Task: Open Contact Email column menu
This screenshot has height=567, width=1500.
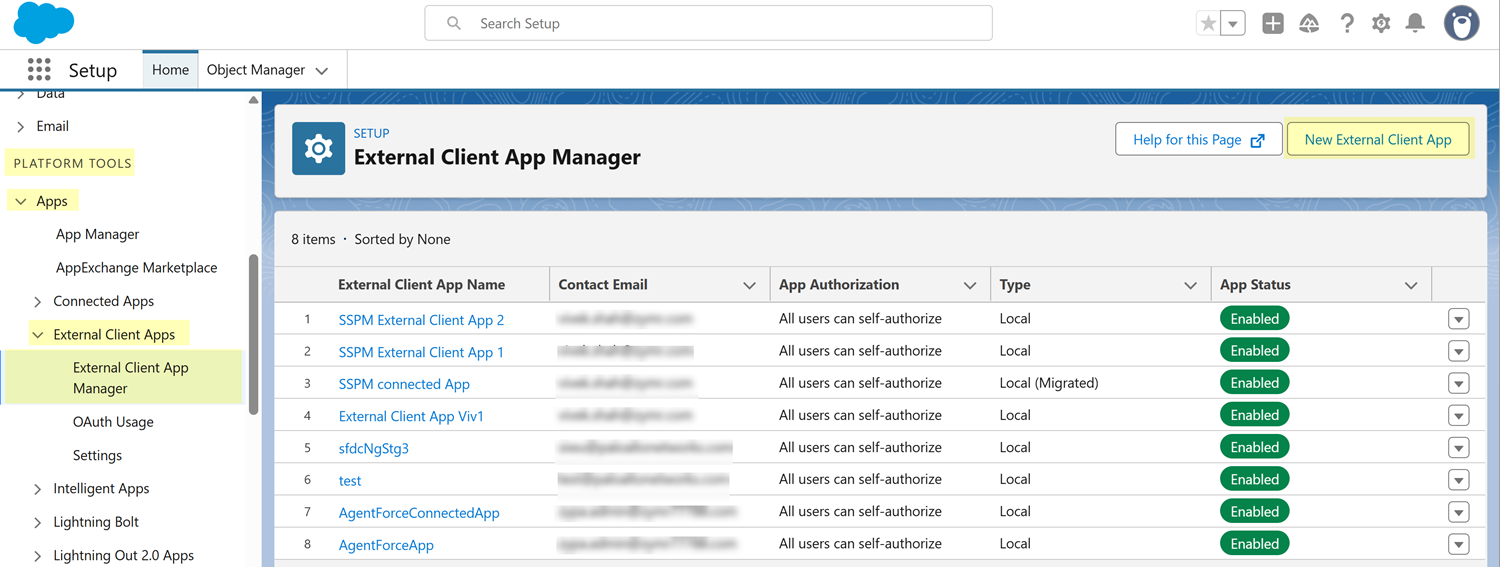Action: tap(749, 285)
